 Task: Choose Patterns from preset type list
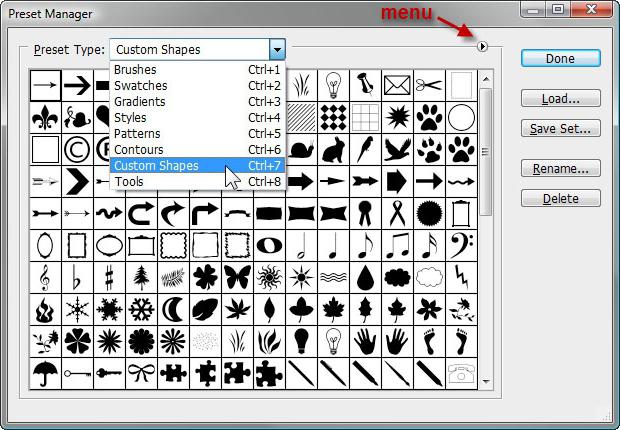(197, 134)
